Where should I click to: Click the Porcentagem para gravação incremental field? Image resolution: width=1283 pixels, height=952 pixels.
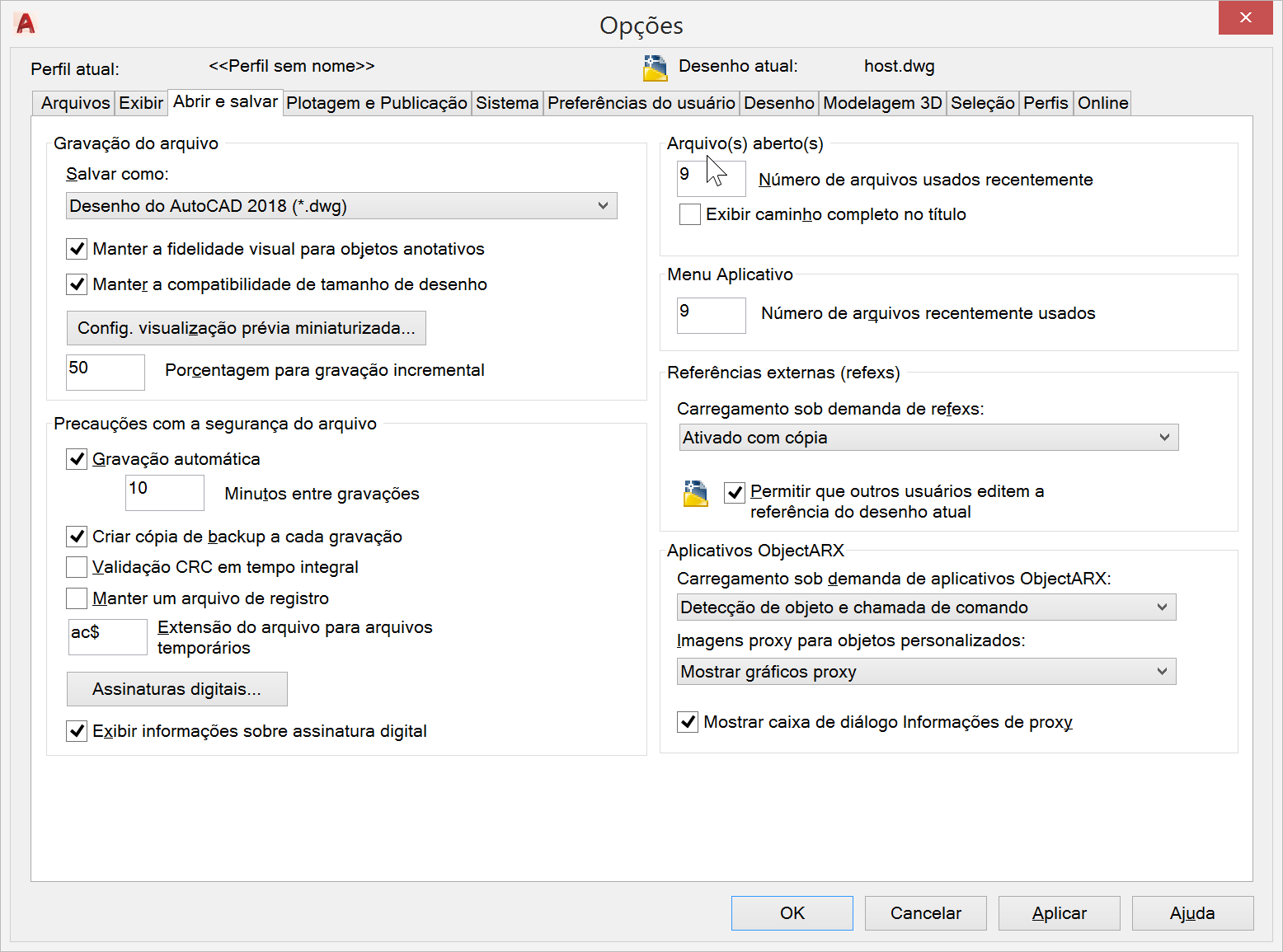(x=105, y=372)
